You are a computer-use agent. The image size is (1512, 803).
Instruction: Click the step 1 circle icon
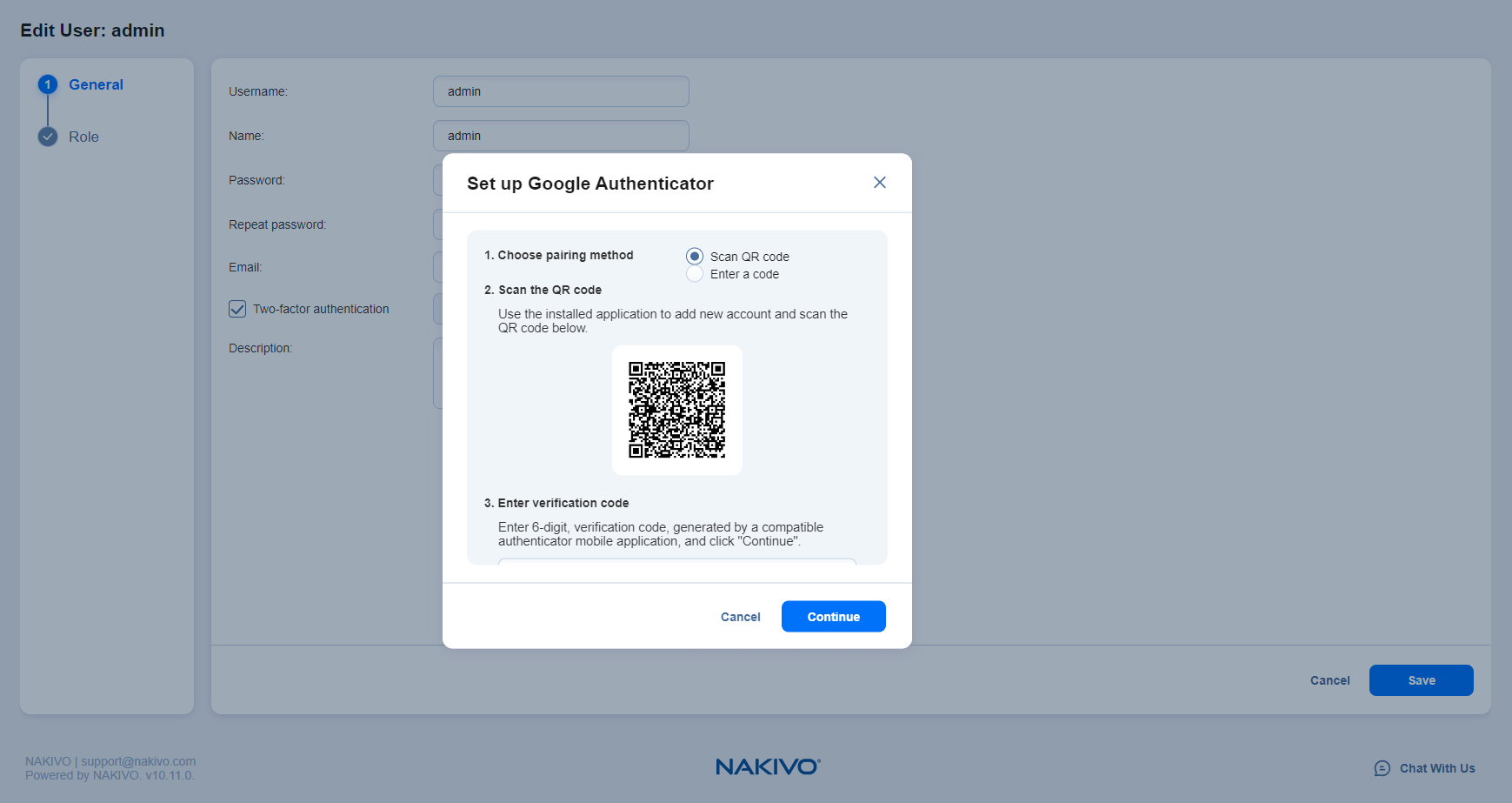[48, 84]
